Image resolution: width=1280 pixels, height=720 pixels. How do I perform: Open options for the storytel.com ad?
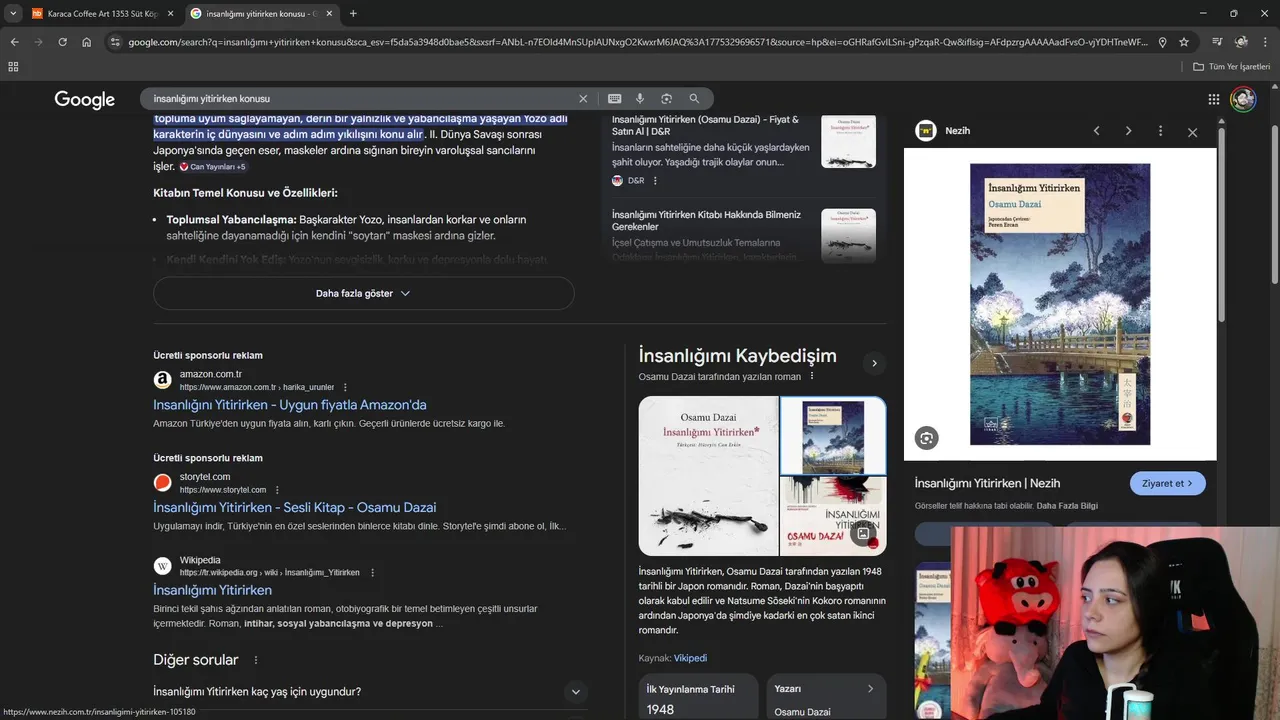click(277, 490)
